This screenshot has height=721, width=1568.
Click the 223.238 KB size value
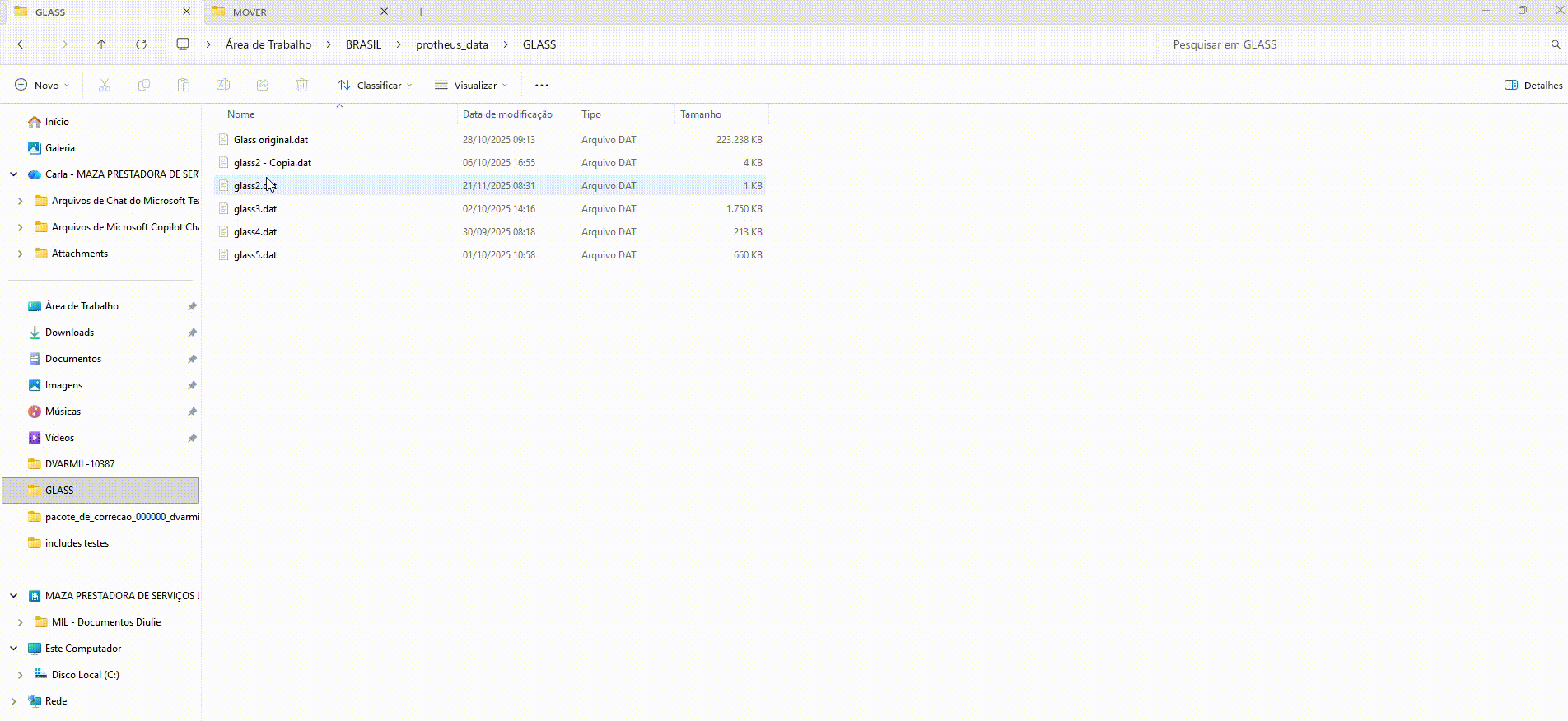739,139
